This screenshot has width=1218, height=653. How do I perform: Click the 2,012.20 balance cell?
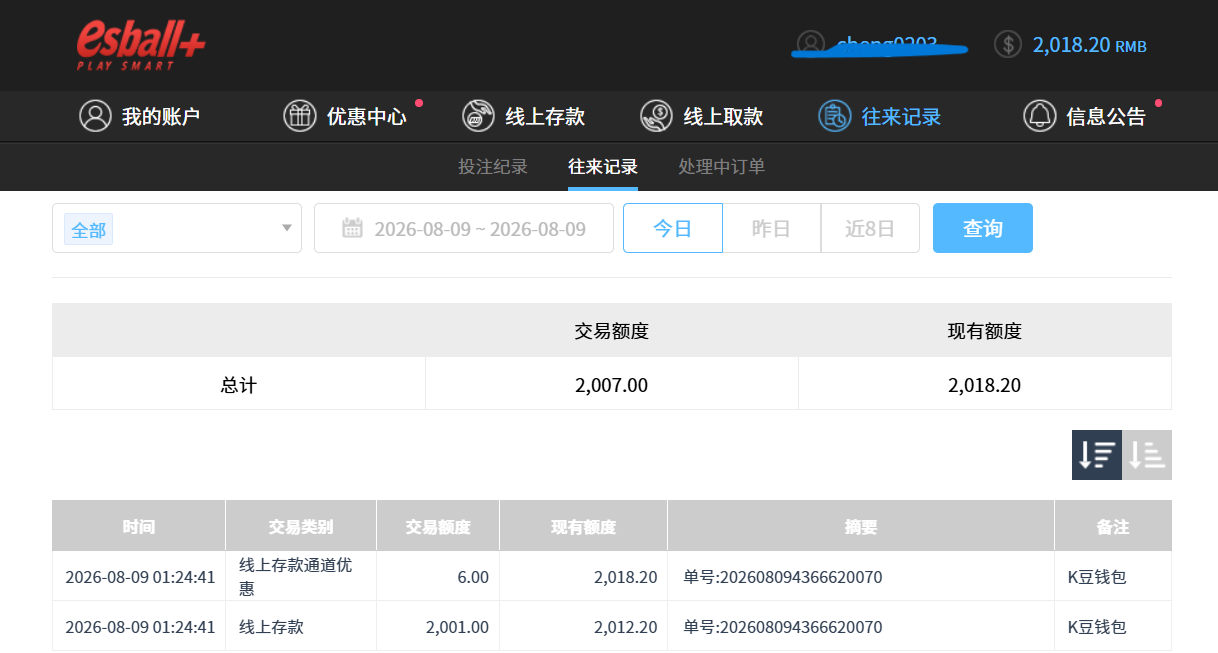coord(583,627)
